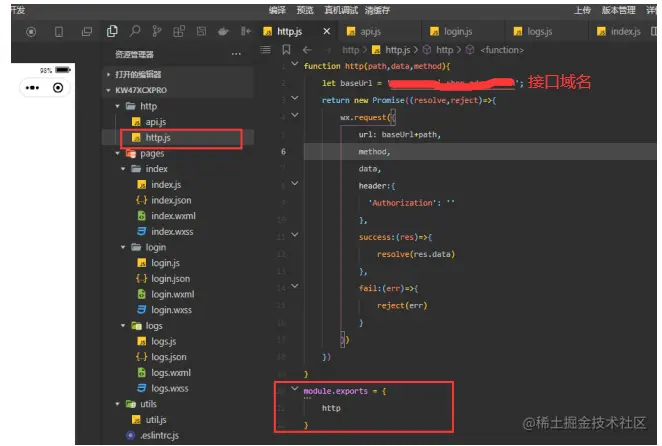The width and height of the screenshot is (662, 446).
Task: Click the 编译 compile menu item
Action: [277, 10]
